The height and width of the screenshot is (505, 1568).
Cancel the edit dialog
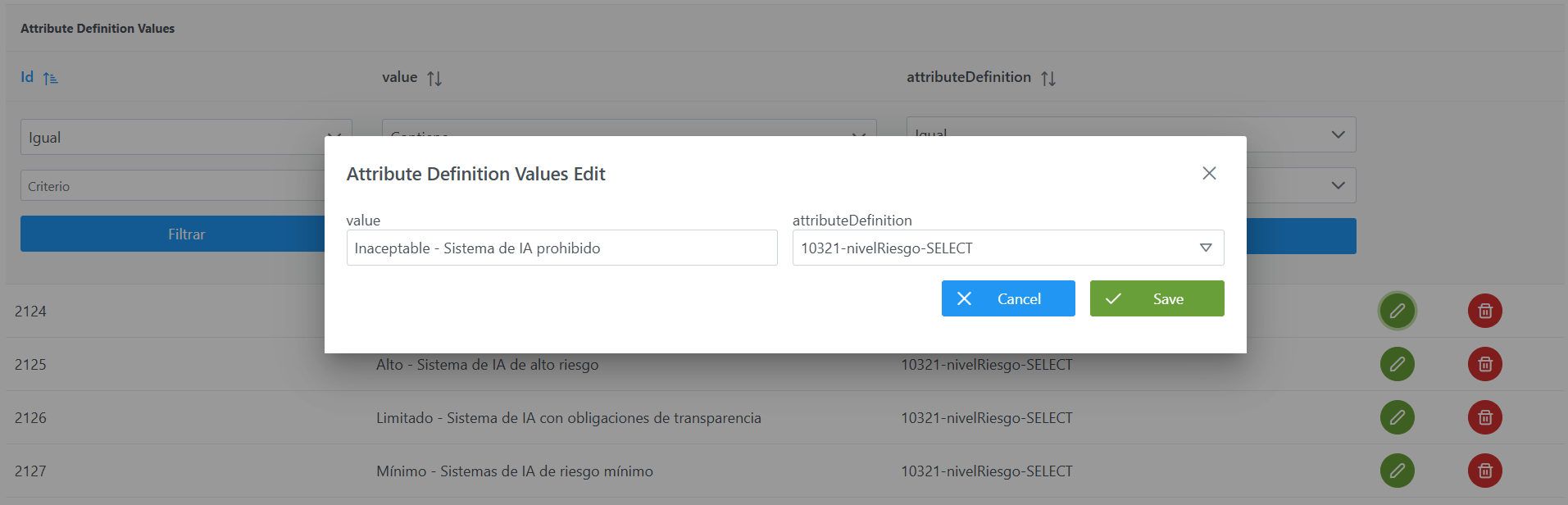coord(1008,298)
